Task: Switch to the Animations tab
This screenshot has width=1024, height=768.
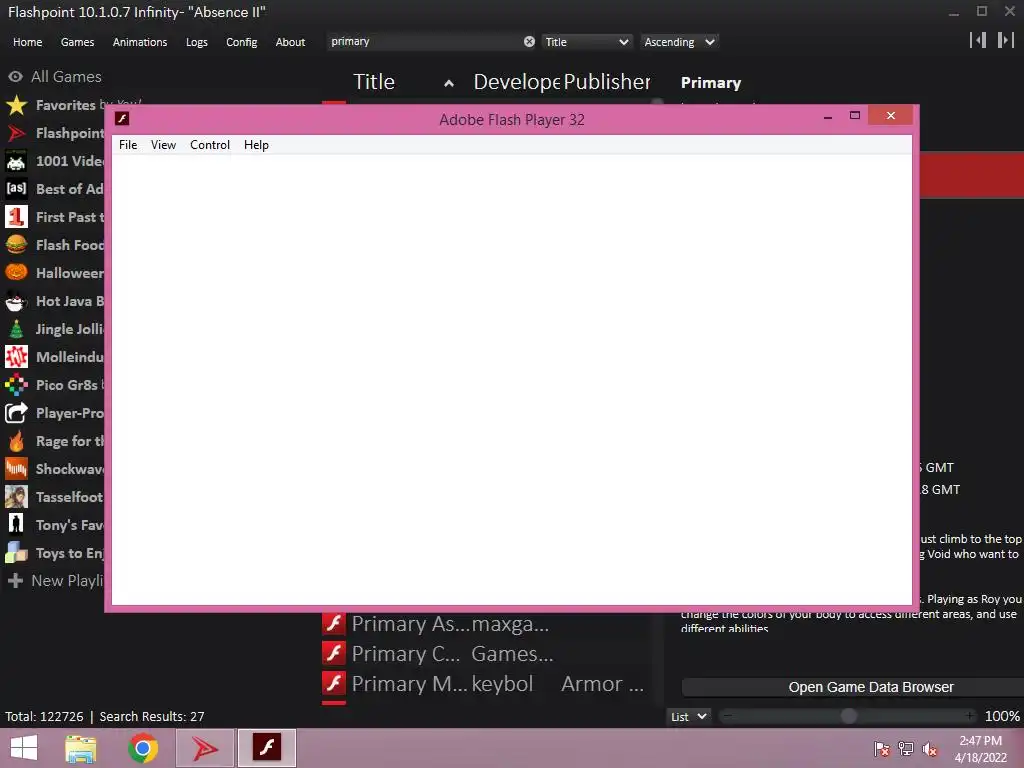Action: [x=140, y=42]
